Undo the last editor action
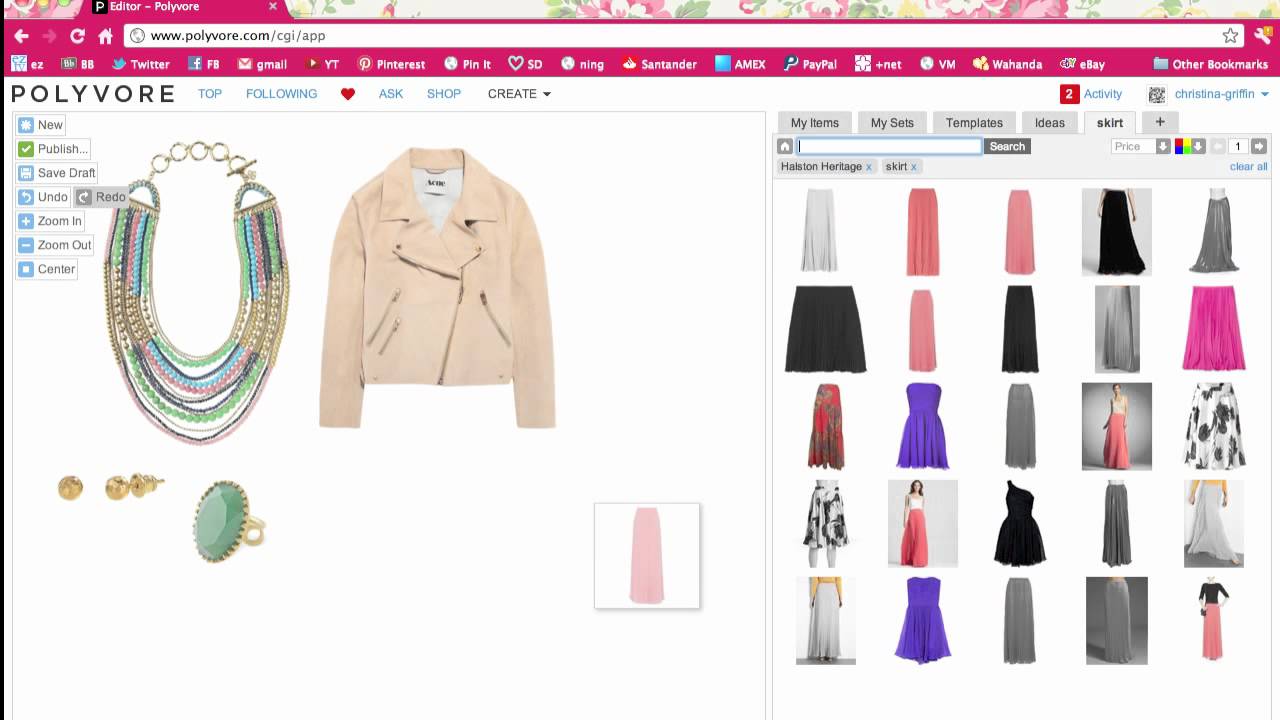Viewport: 1280px width, 720px height. [x=43, y=197]
